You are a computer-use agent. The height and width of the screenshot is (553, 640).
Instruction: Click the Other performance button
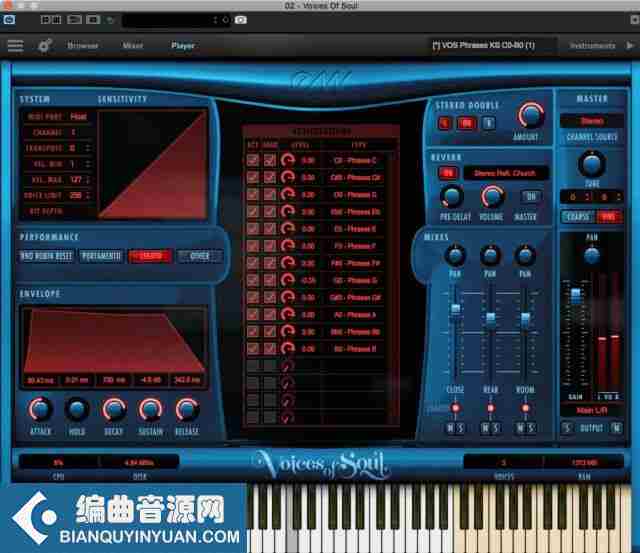tap(200, 256)
